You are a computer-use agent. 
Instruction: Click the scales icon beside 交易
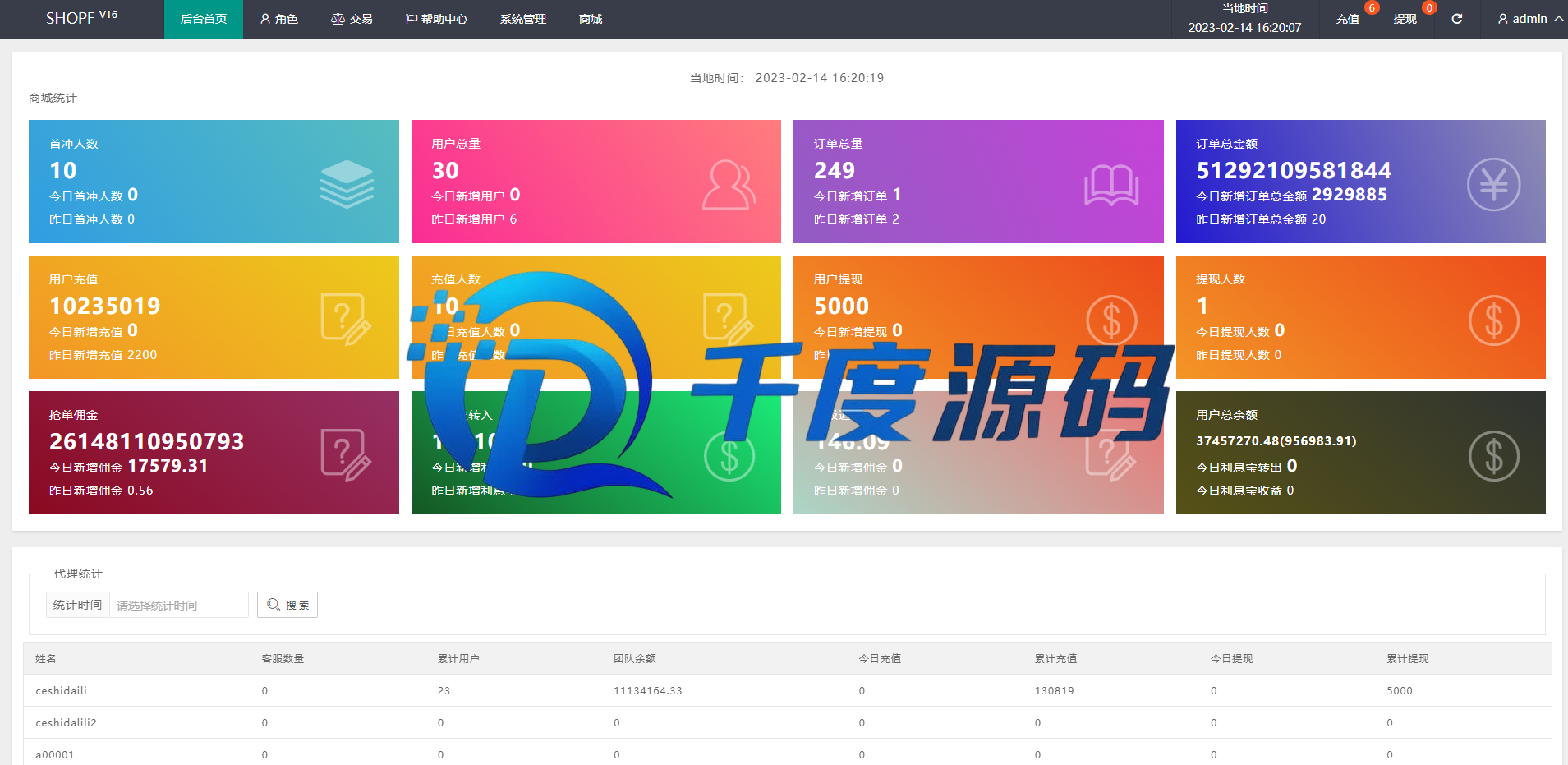coord(338,19)
